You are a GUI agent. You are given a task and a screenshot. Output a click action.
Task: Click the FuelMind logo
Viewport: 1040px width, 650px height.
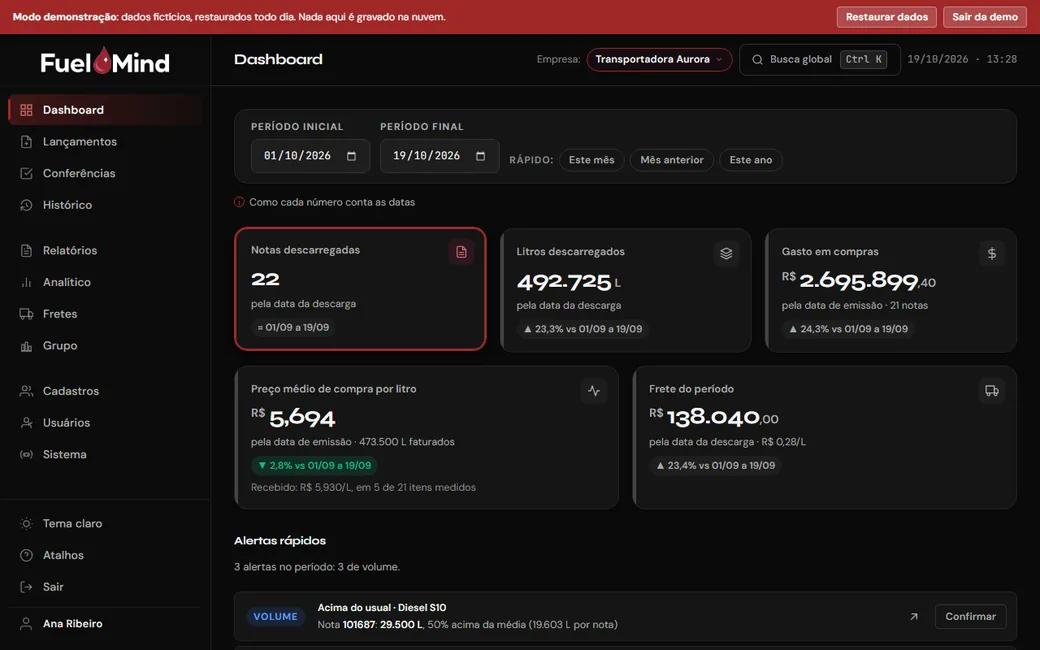point(105,61)
